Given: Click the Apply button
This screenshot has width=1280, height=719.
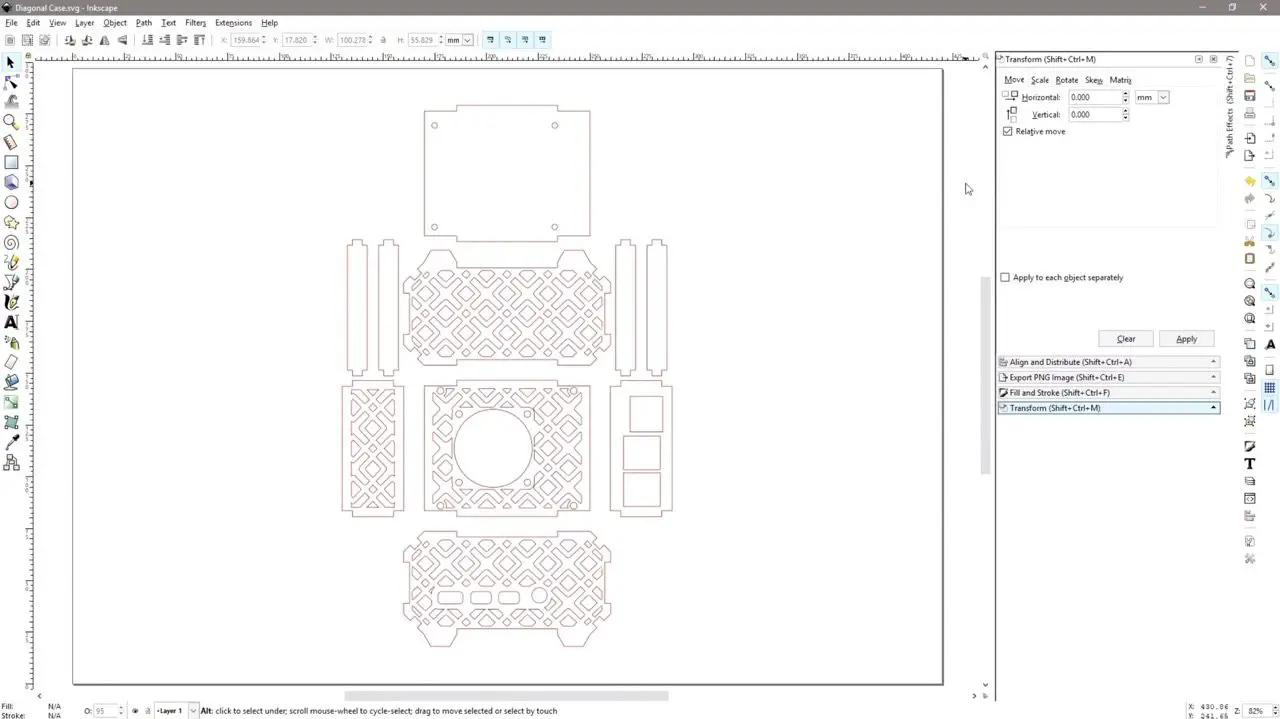Looking at the screenshot, I should (1186, 339).
